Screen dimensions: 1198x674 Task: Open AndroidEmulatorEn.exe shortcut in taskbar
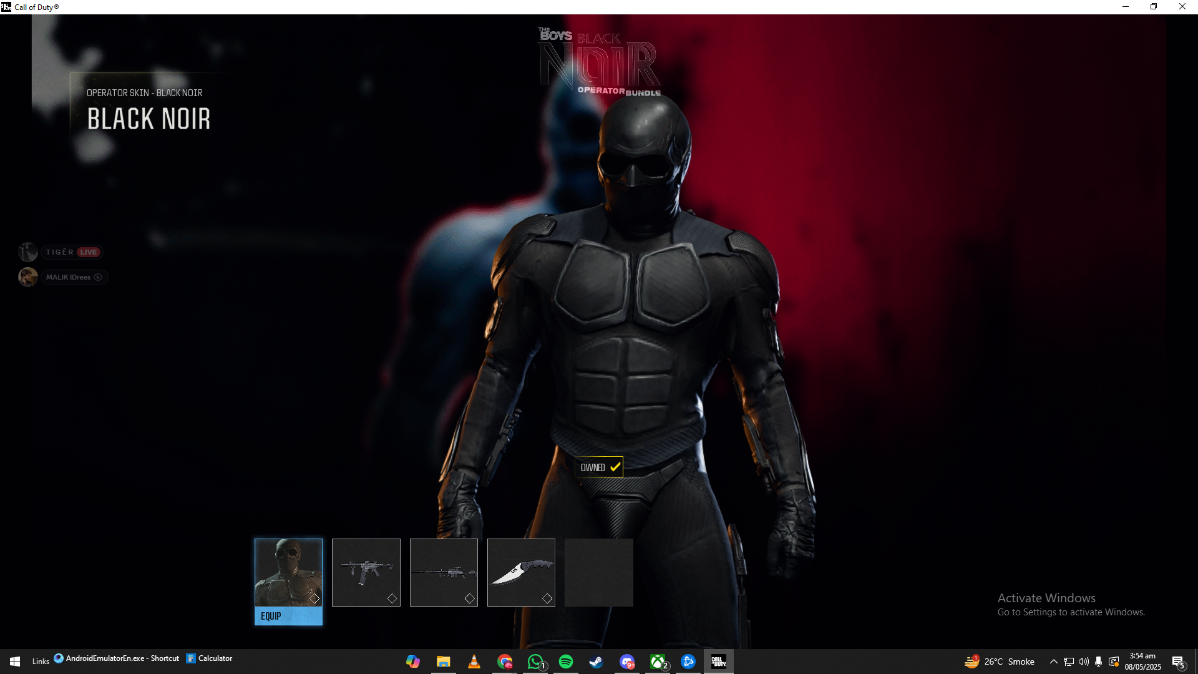click(116, 658)
